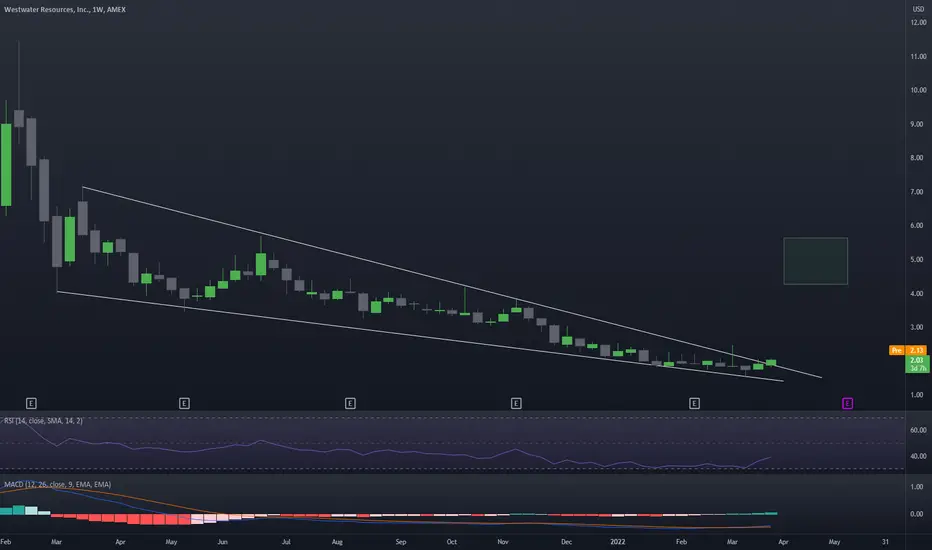Click the 7.00 price axis label

click(x=918, y=192)
